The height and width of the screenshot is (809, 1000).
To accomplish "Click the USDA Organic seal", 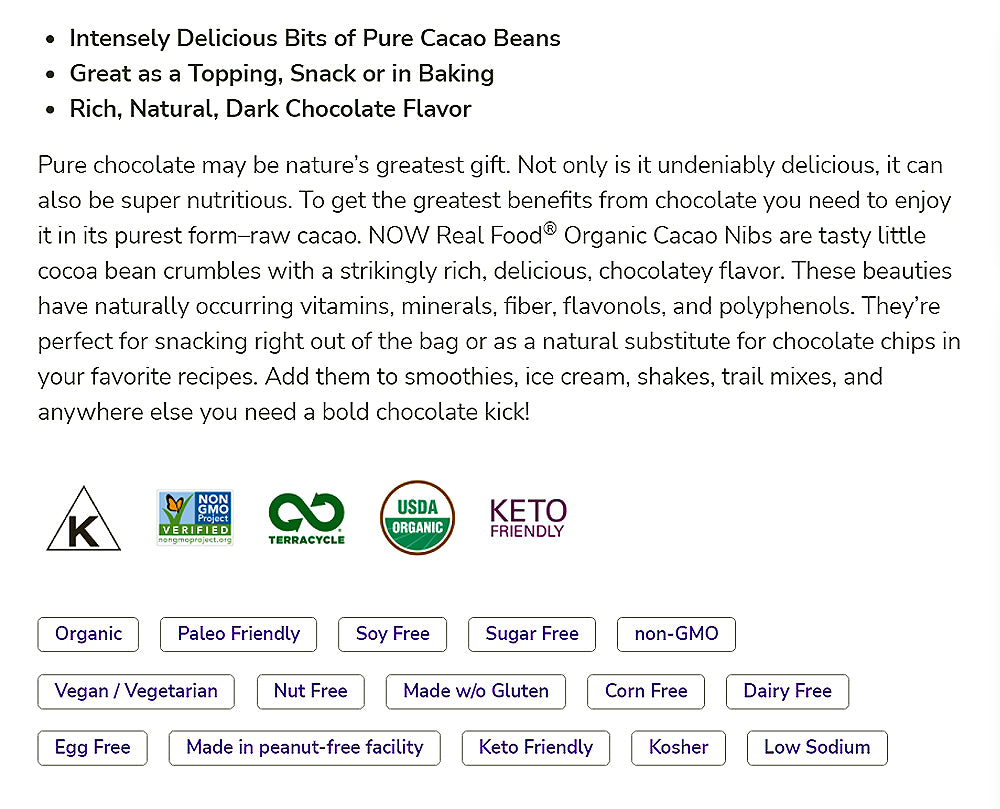I will click(417, 517).
